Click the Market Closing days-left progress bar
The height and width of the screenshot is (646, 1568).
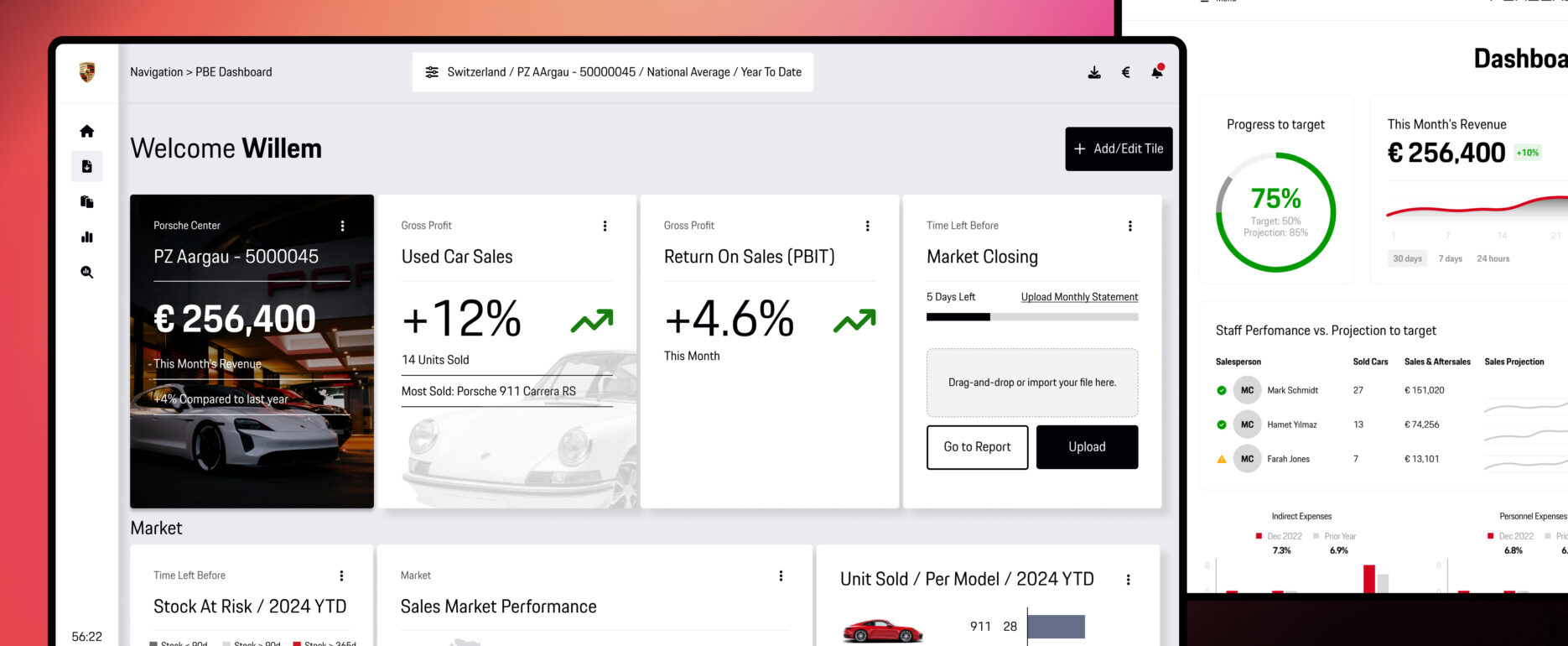pyautogui.click(x=1032, y=317)
